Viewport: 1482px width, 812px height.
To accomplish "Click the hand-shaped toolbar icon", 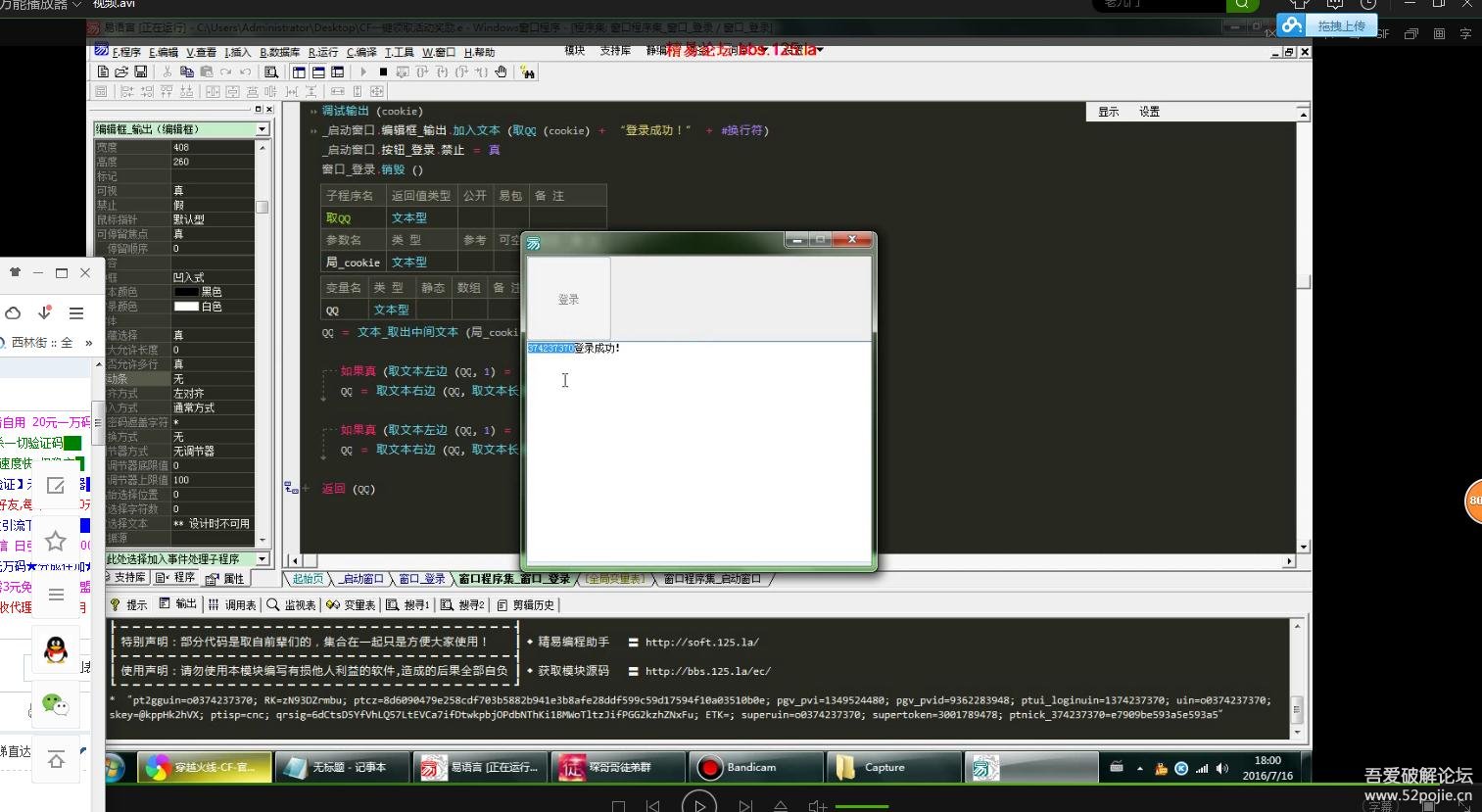I will tap(501, 72).
